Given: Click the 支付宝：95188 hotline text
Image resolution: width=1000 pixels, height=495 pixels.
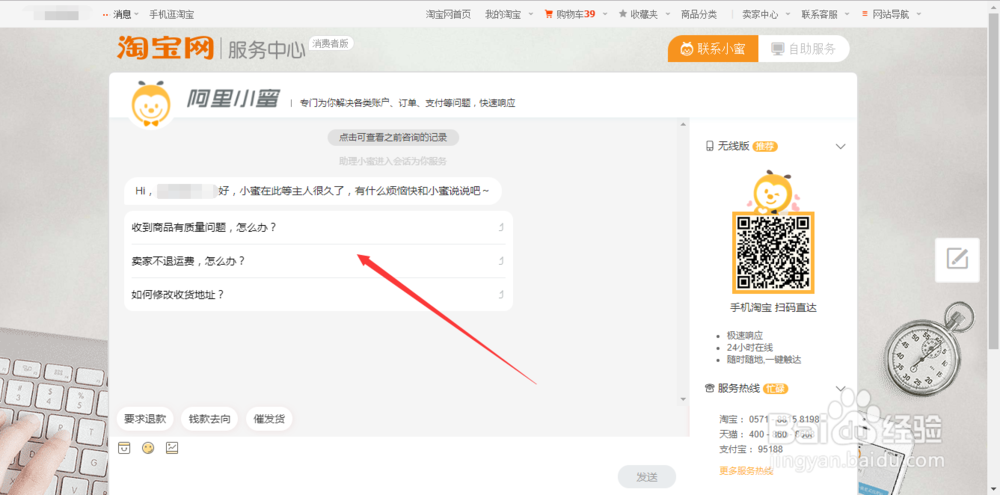Looking at the screenshot, I should click(x=751, y=449).
